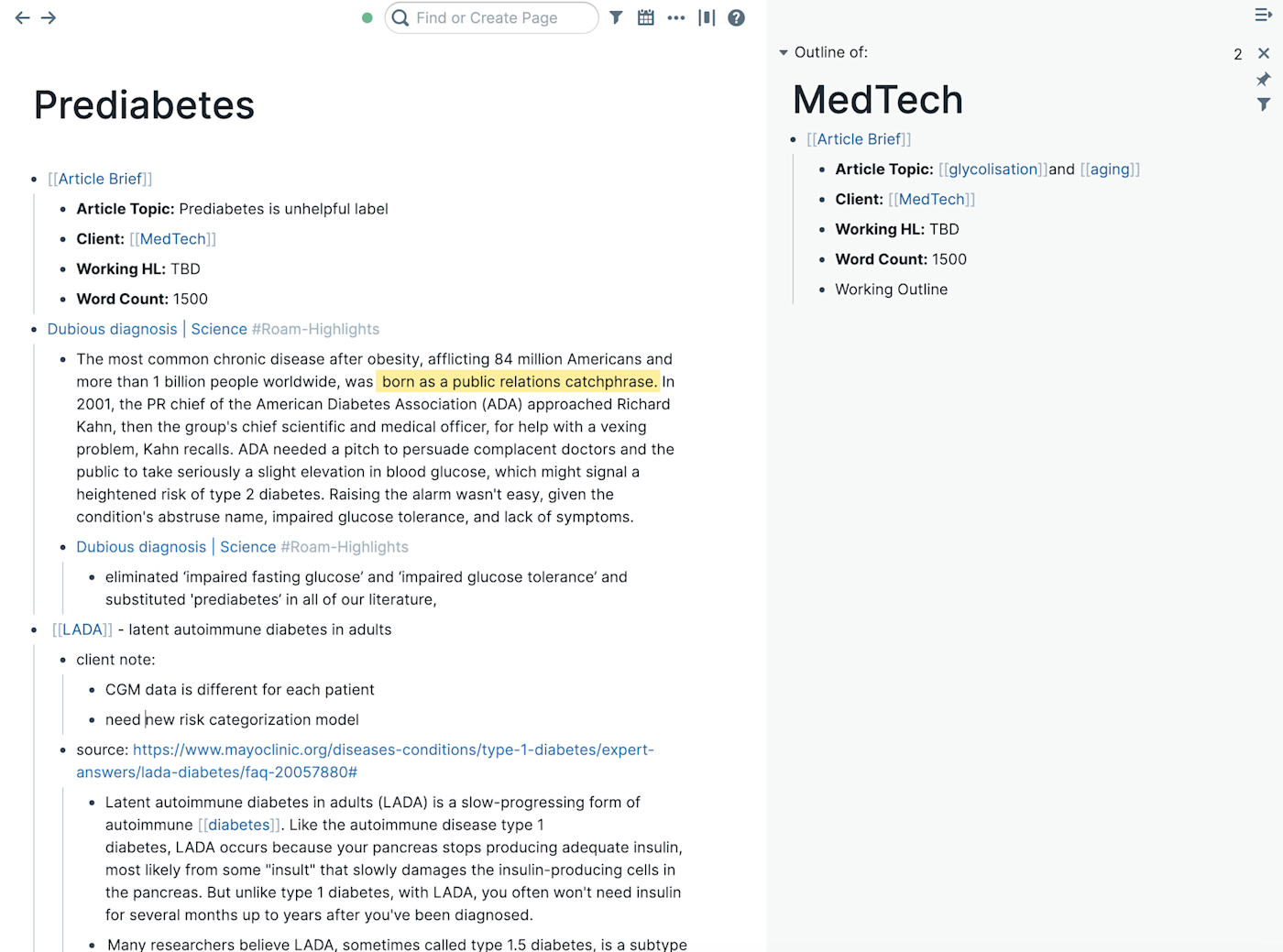Open the page filter in the top bar
This screenshot has height=952, width=1283.
616,17
